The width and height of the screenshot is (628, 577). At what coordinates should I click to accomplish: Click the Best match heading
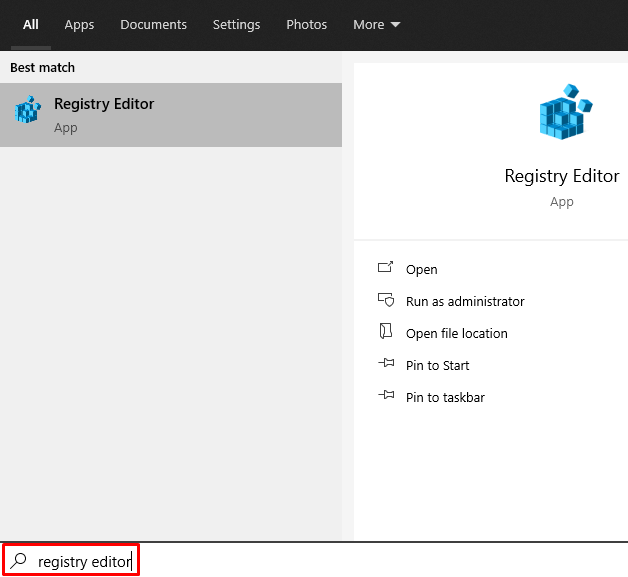point(42,68)
